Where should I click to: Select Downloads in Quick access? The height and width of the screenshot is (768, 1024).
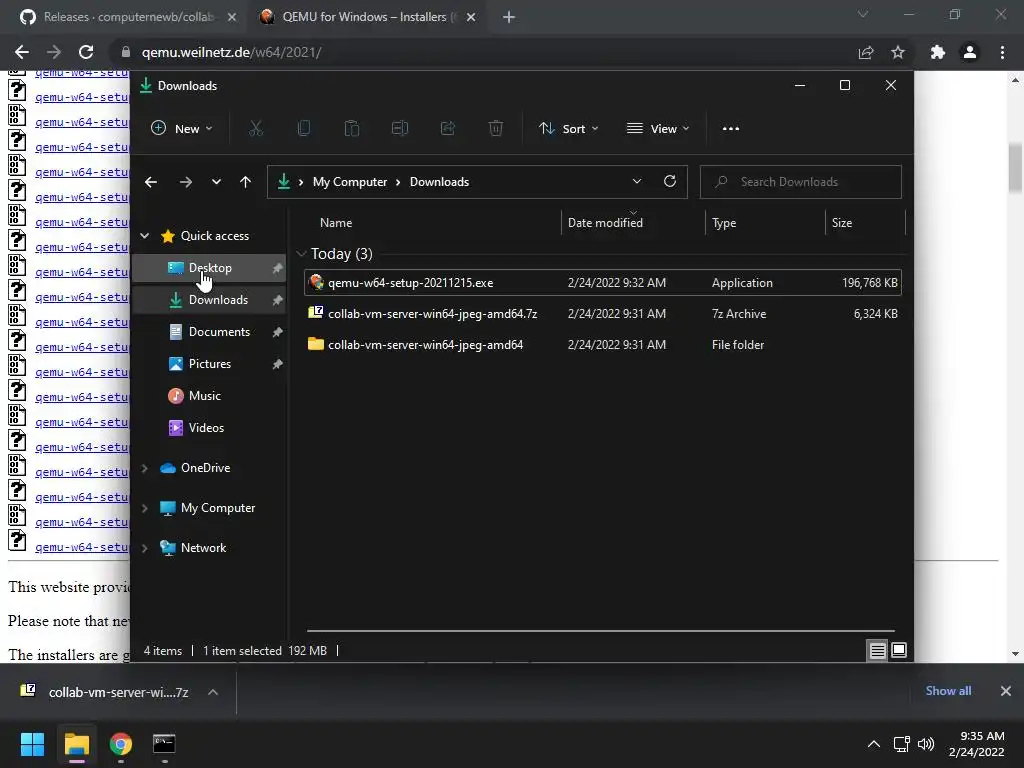tap(209, 300)
